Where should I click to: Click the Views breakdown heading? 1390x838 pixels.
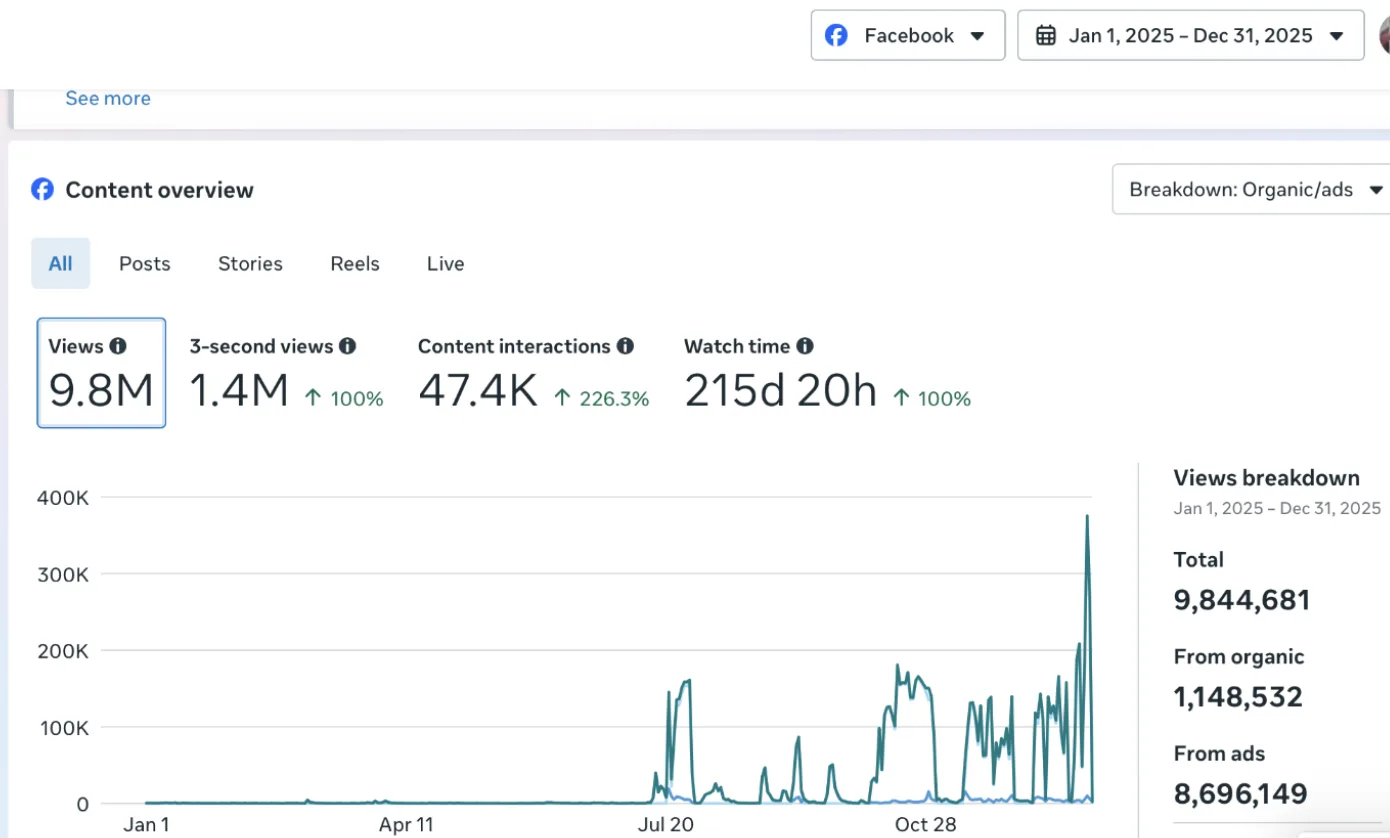pos(1266,478)
